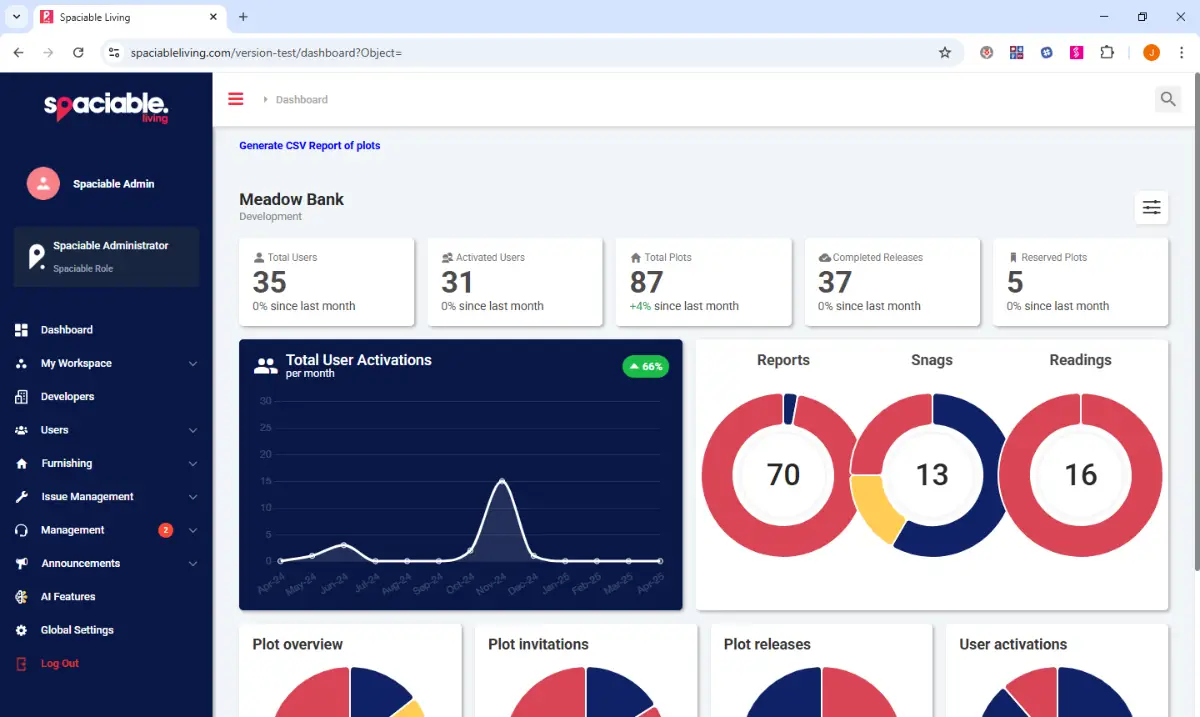
Task: Click the Announcements megaphone icon
Action: [21, 564]
